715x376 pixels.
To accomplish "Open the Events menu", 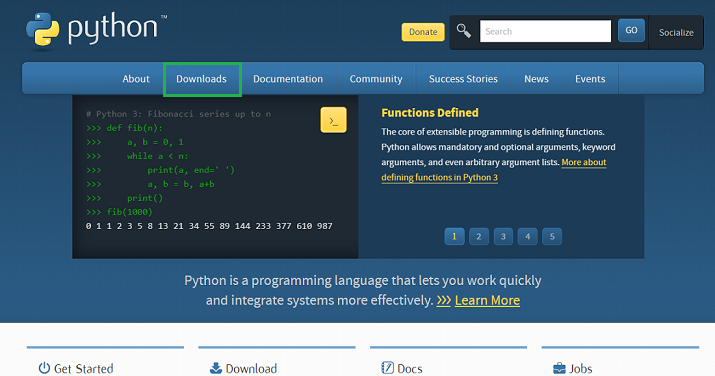I will tap(590, 79).
